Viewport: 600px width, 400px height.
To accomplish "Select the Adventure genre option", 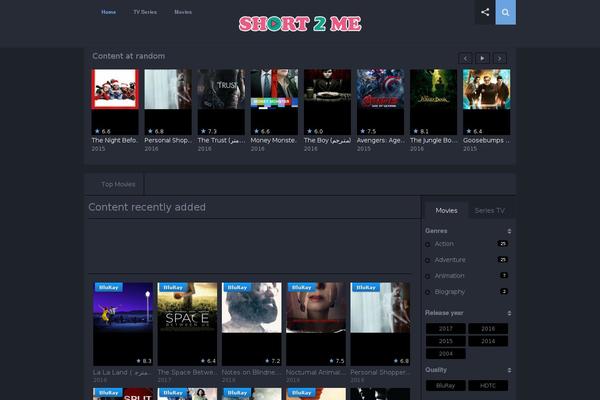I will point(449,260).
